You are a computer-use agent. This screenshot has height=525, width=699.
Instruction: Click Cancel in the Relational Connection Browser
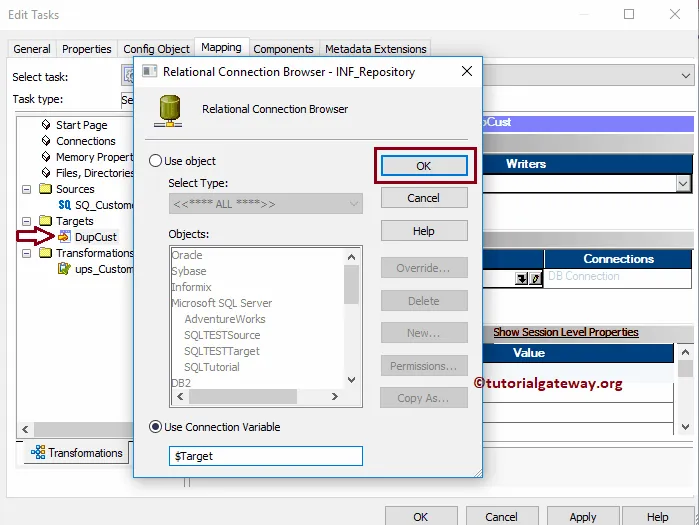(x=424, y=197)
